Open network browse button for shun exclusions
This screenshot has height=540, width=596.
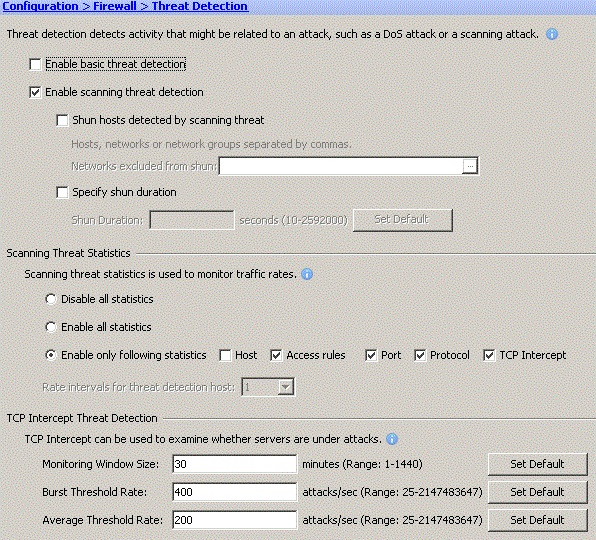coord(470,166)
